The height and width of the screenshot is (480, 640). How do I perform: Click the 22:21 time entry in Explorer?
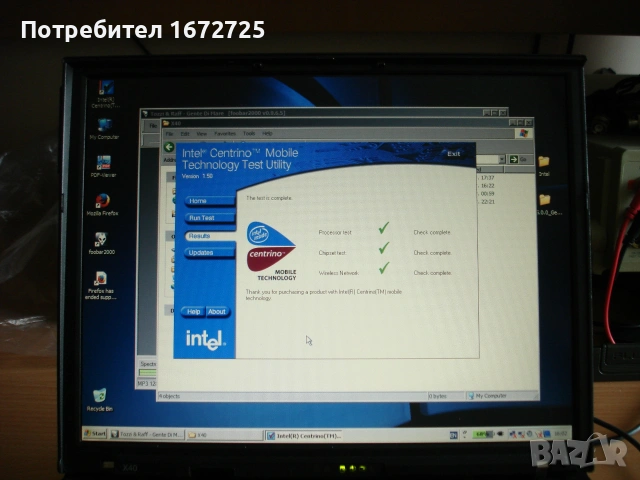(487, 202)
